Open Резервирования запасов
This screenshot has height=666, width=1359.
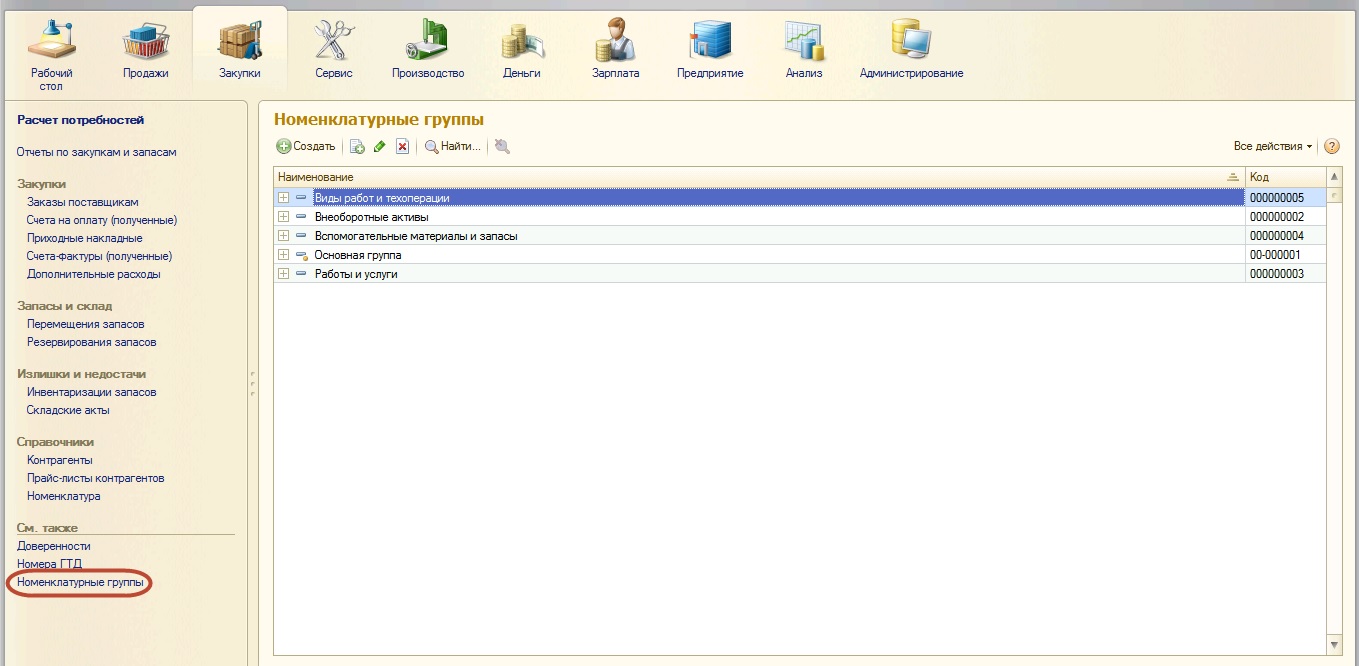point(92,342)
